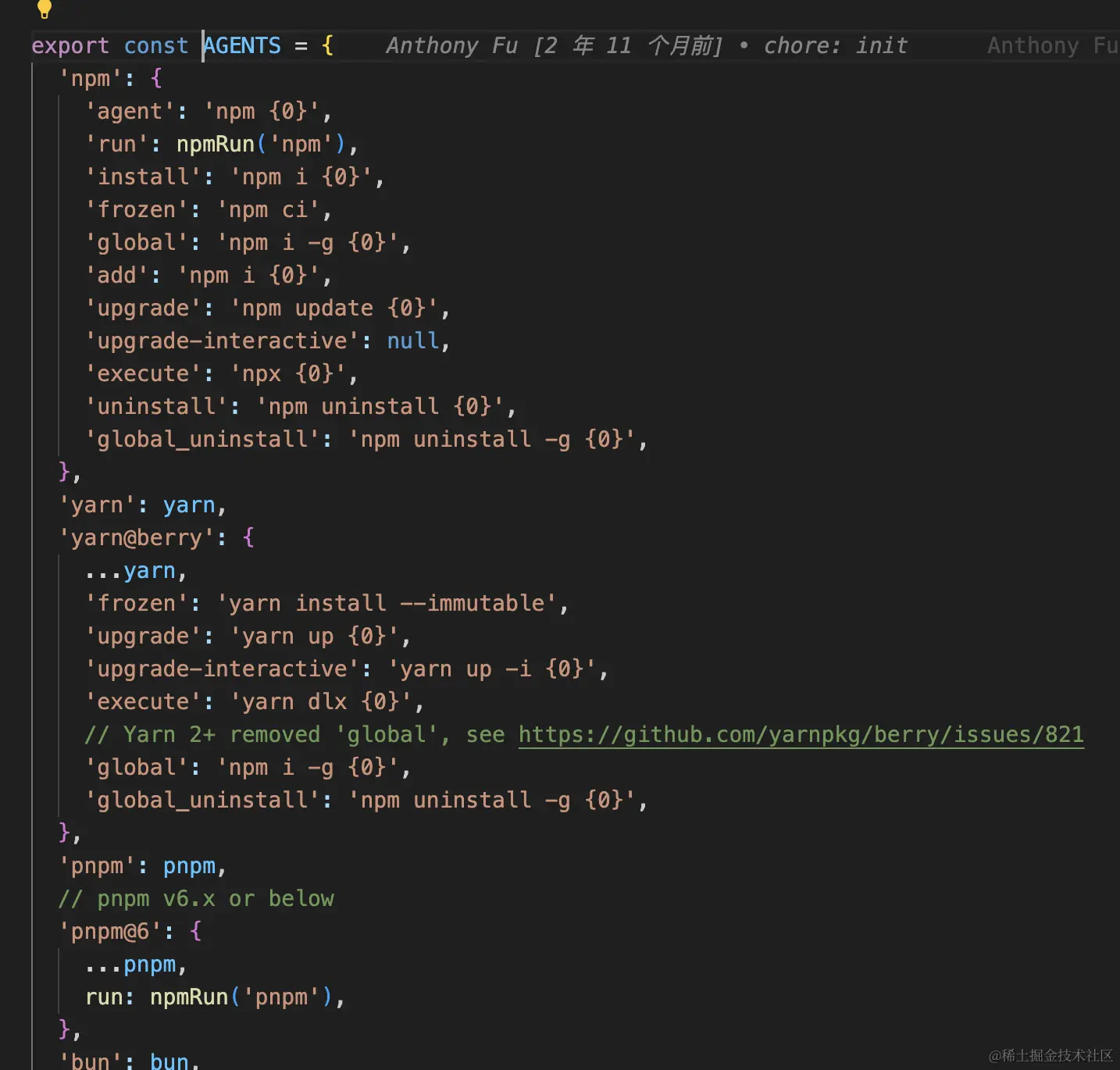Click the 'global' line in the yarn@berry block
The height and width of the screenshot is (1070, 1120).
248,768
